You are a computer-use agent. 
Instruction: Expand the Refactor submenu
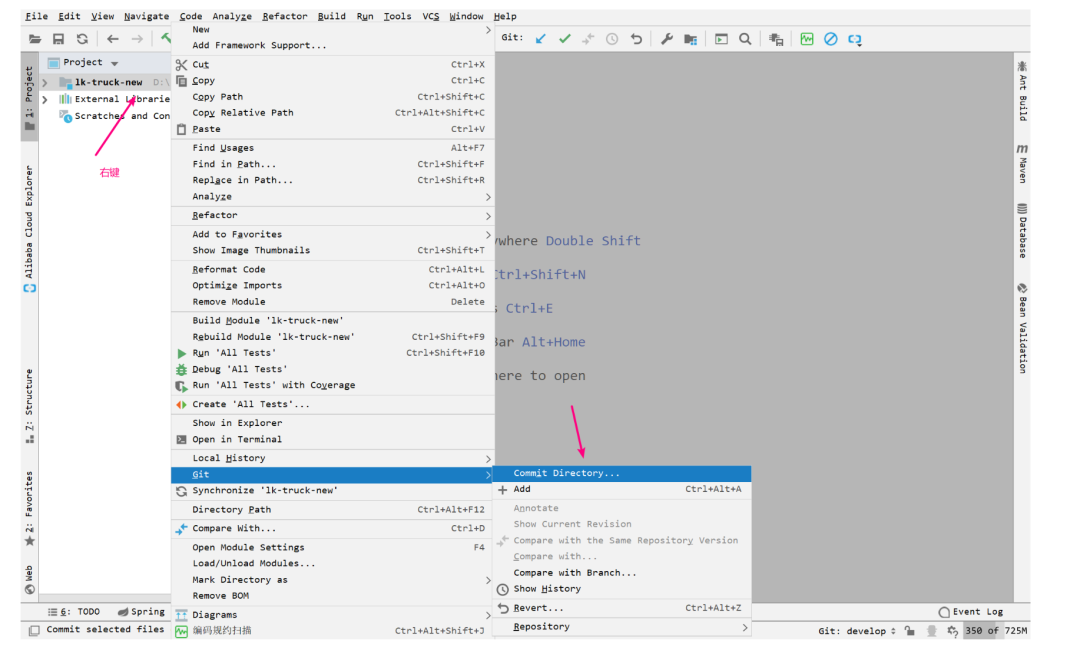pyautogui.click(x=333, y=216)
